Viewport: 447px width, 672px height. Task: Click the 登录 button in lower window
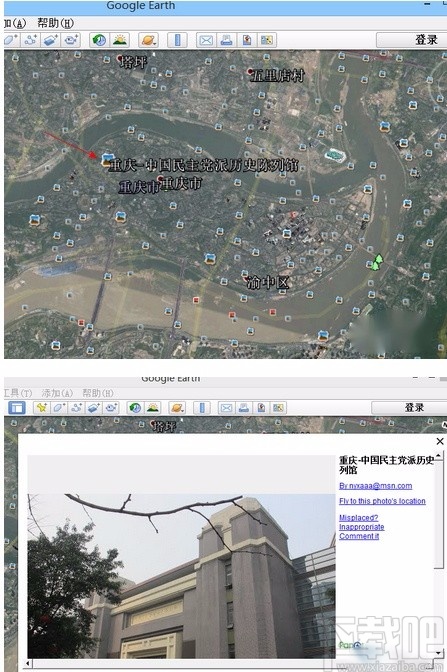point(409,408)
